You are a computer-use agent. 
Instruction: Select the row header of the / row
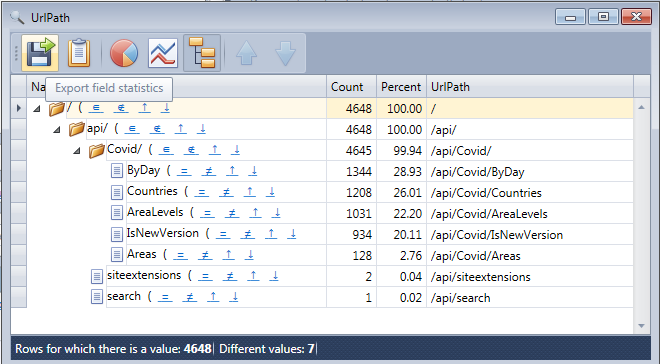tap(19, 109)
